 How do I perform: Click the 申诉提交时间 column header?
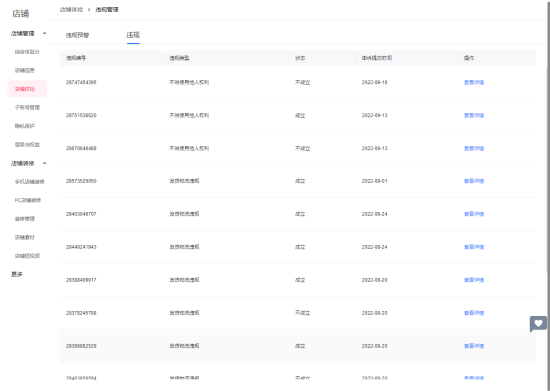pyautogui.click(x=377, y=58)
